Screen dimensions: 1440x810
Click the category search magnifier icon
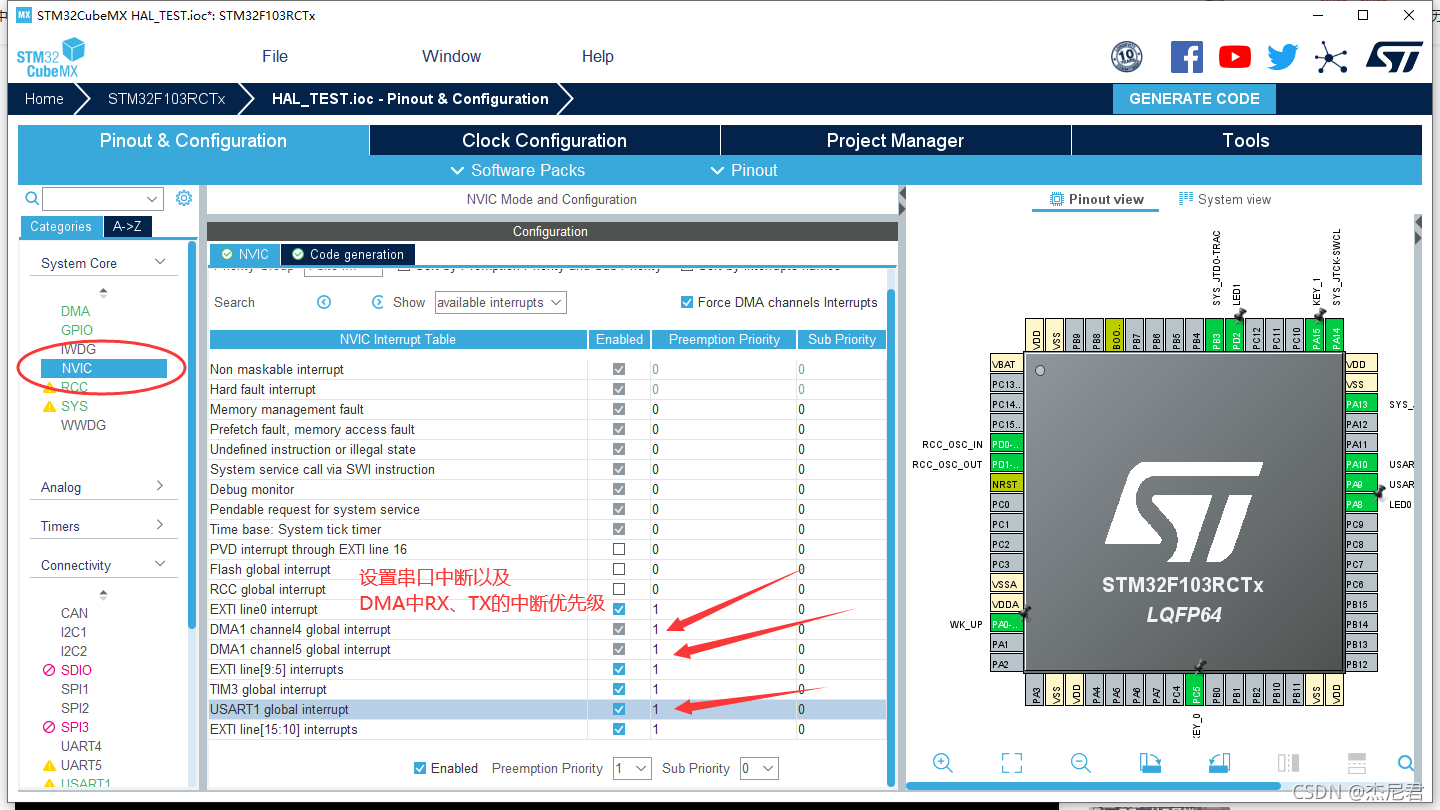coord(32,199)
